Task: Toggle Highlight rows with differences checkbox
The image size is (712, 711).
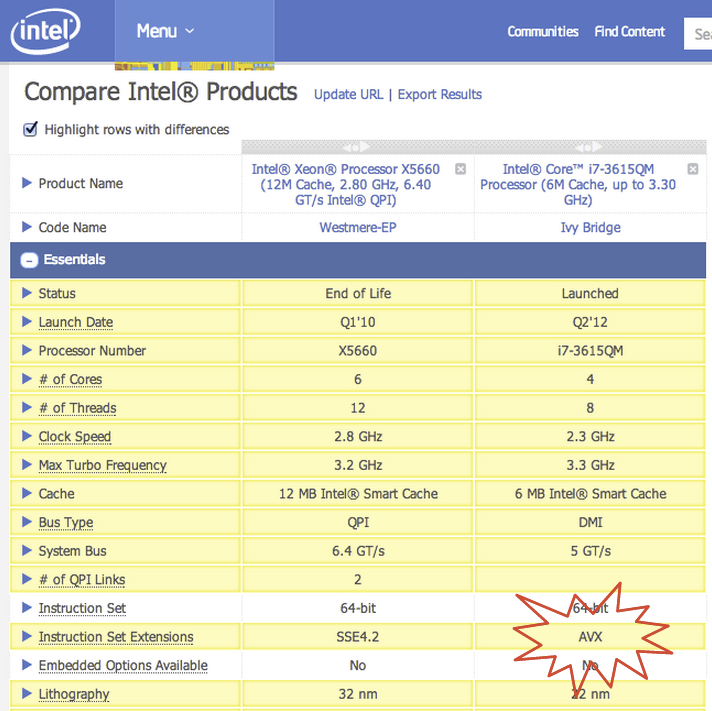Action: (30, 129)
